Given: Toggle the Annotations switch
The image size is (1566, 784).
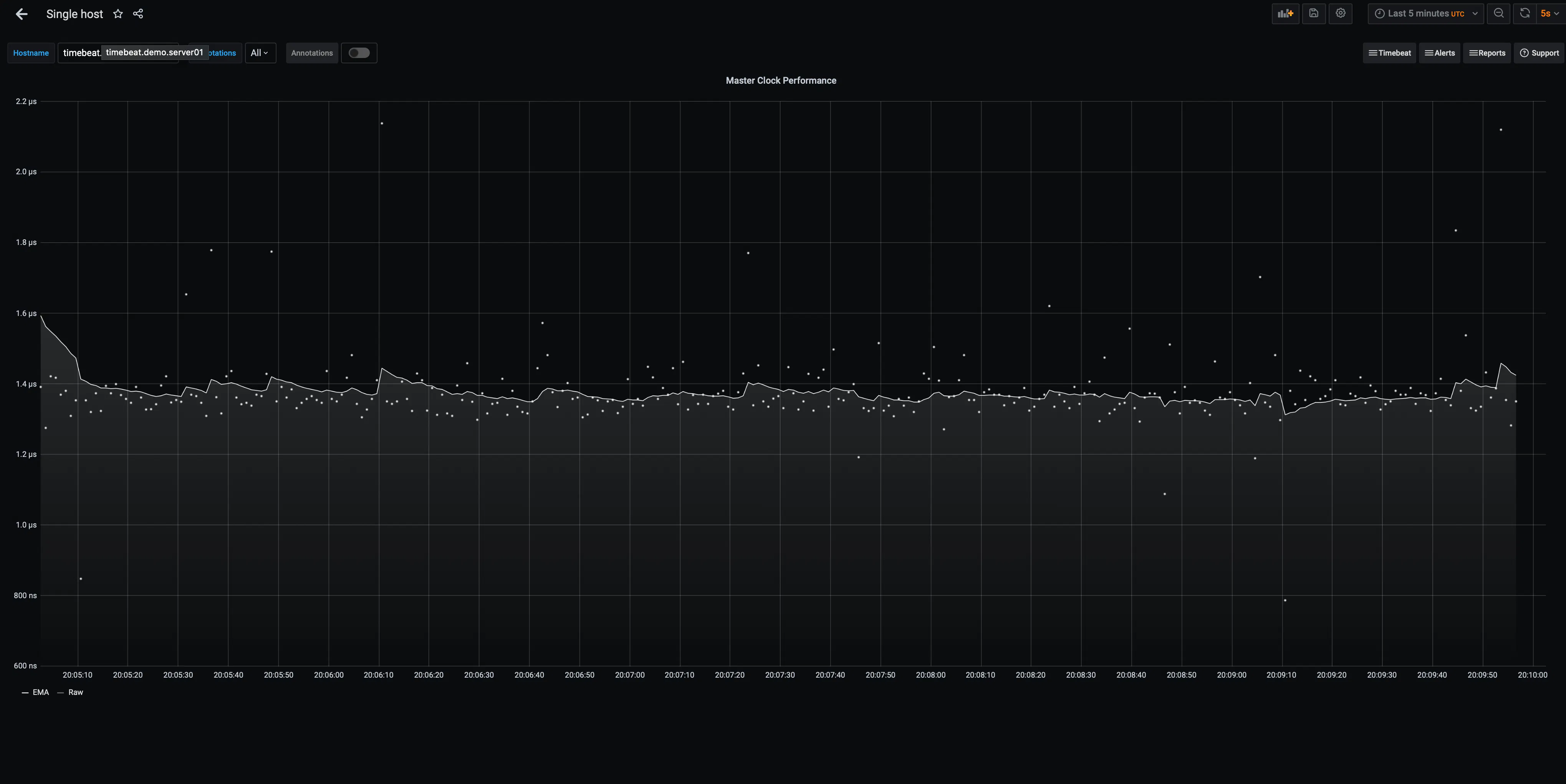Looking at the screenshot, I should 359,53.
